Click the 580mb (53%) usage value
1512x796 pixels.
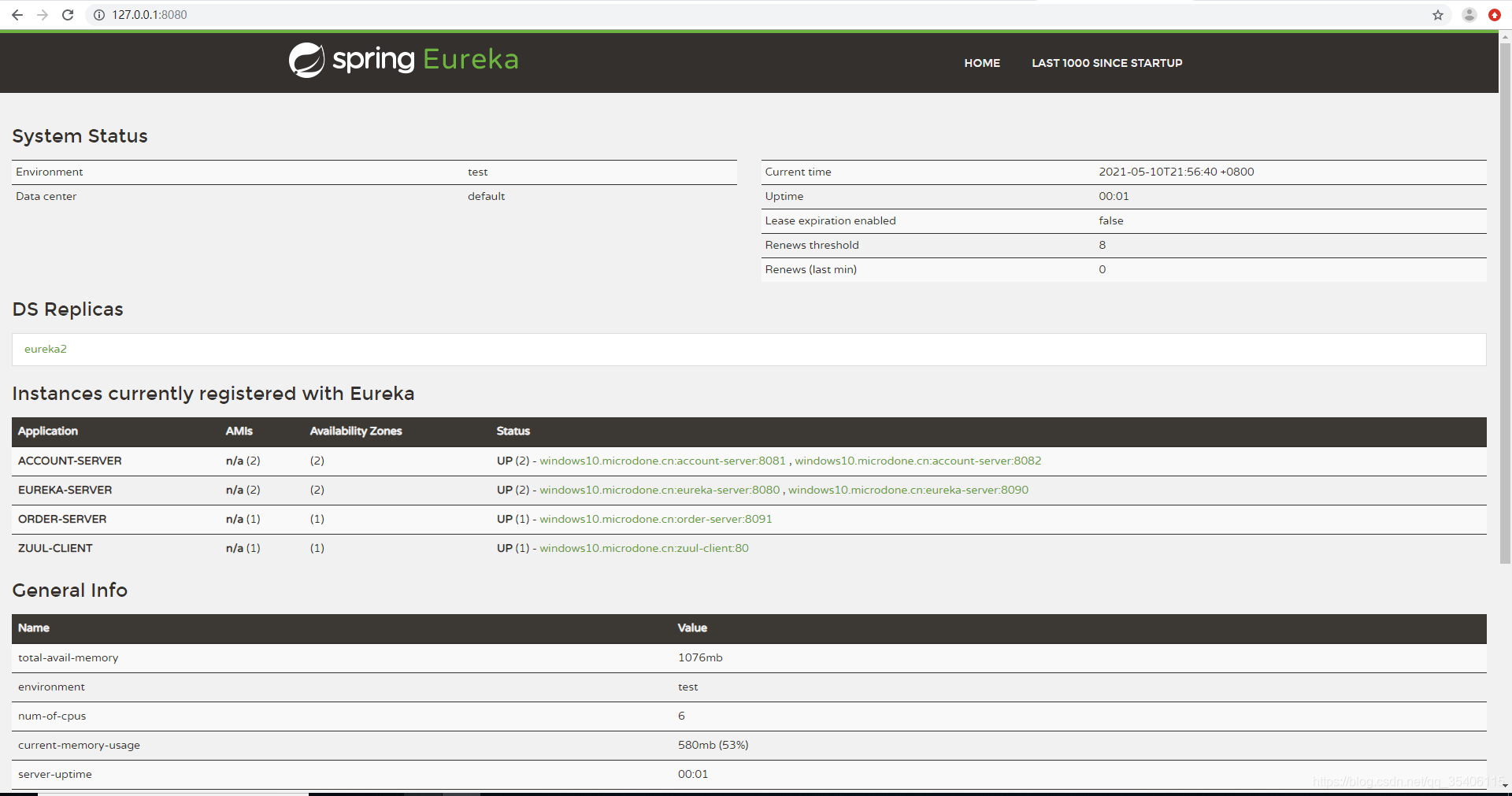tap(713, 745)
